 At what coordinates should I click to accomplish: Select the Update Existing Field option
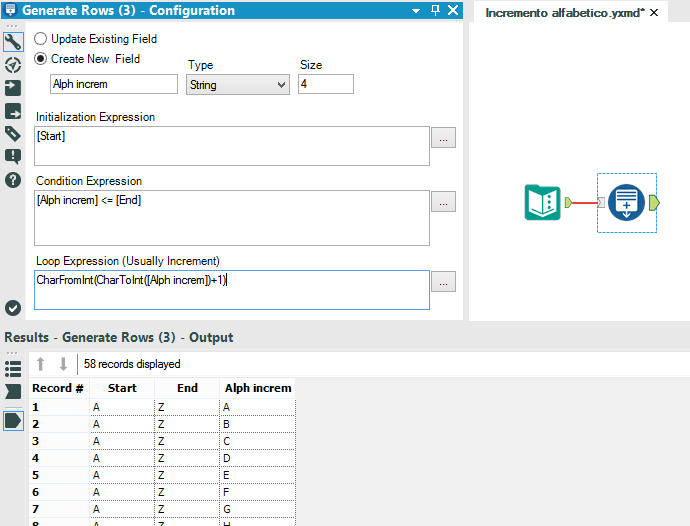click(41, 39)
